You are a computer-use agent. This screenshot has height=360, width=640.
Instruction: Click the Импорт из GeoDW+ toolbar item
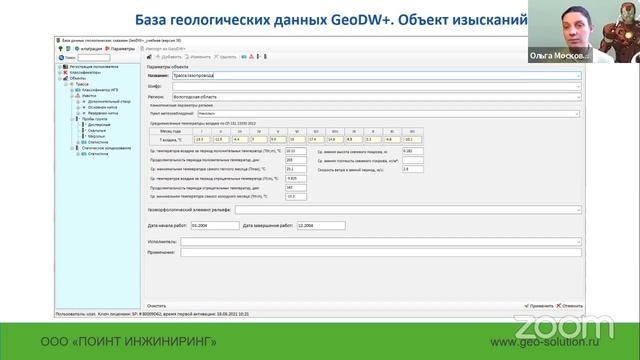(x=163, y=49)
